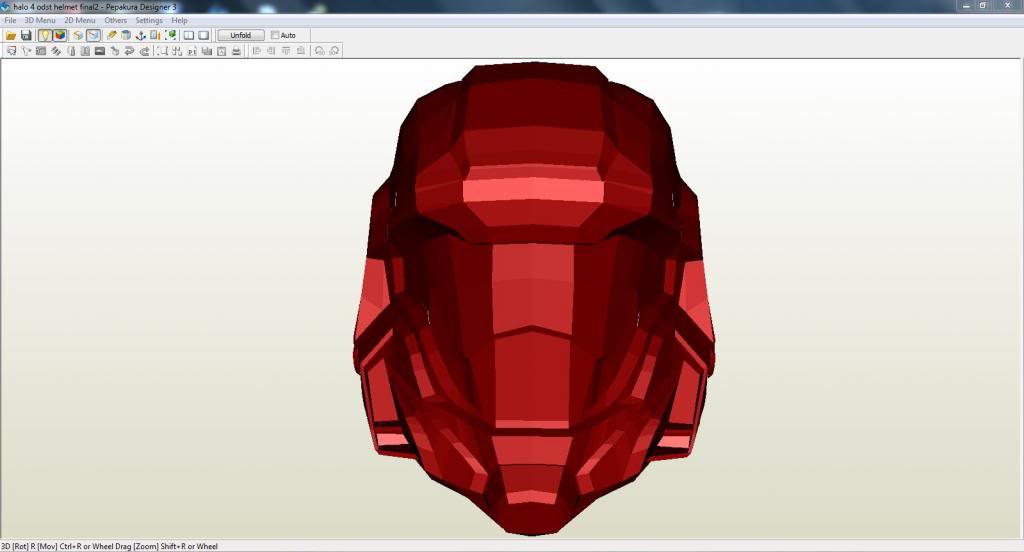Click the green cube selection icon
The width and height of the screenshot is (1024, 552).
[170, 35]
